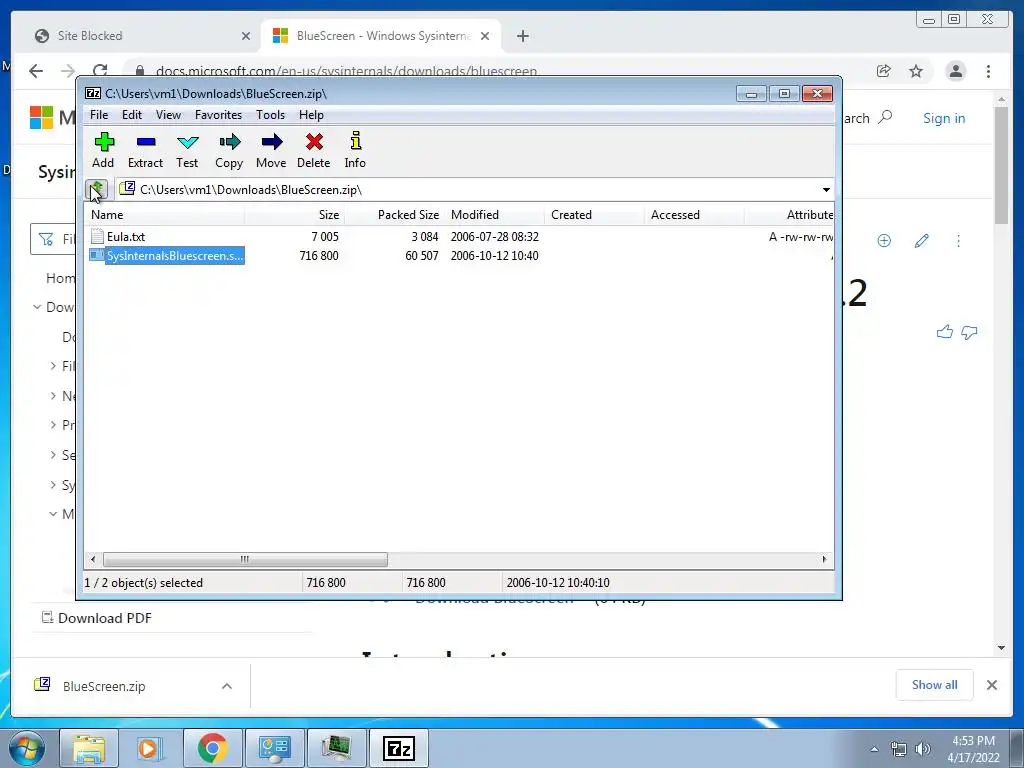
Task: Close the Site Blocked tab
Action: (246, 36)
